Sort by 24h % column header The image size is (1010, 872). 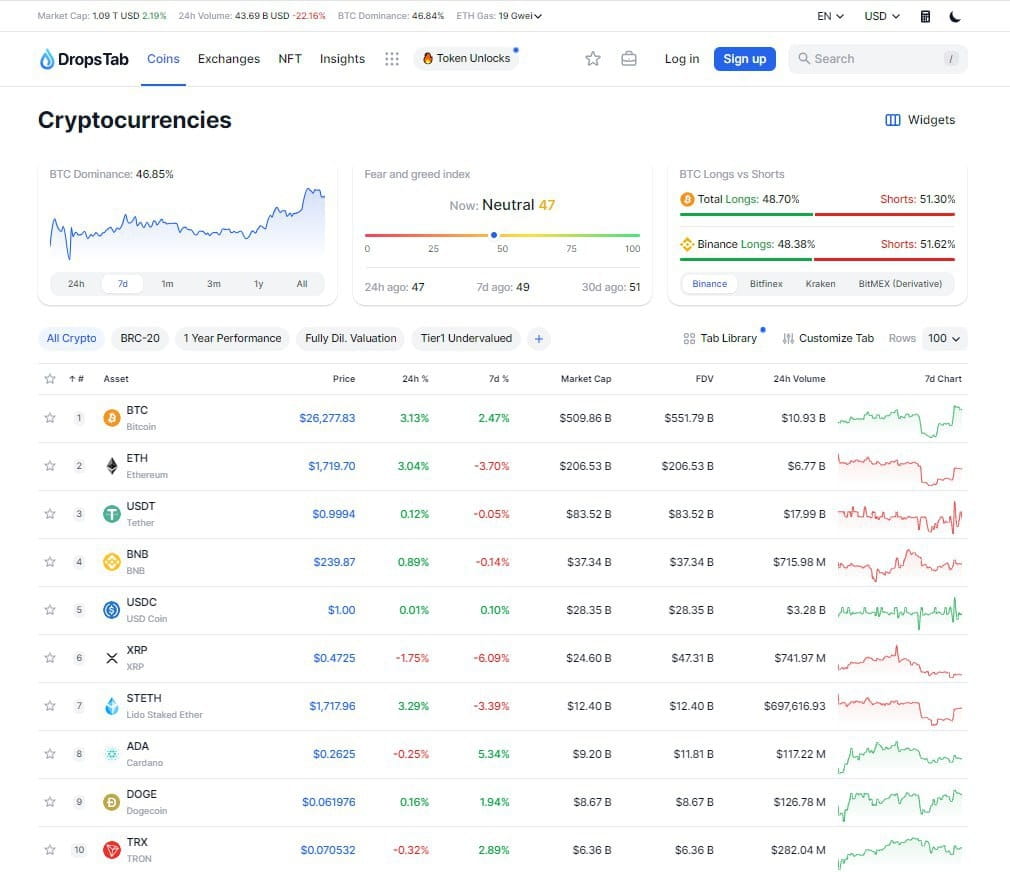tap(415, 379)
